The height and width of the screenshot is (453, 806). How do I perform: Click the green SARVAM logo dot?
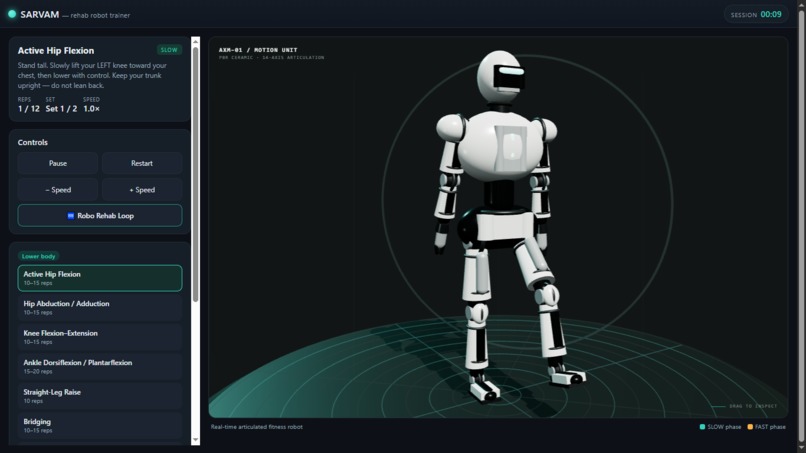point(12,14)
